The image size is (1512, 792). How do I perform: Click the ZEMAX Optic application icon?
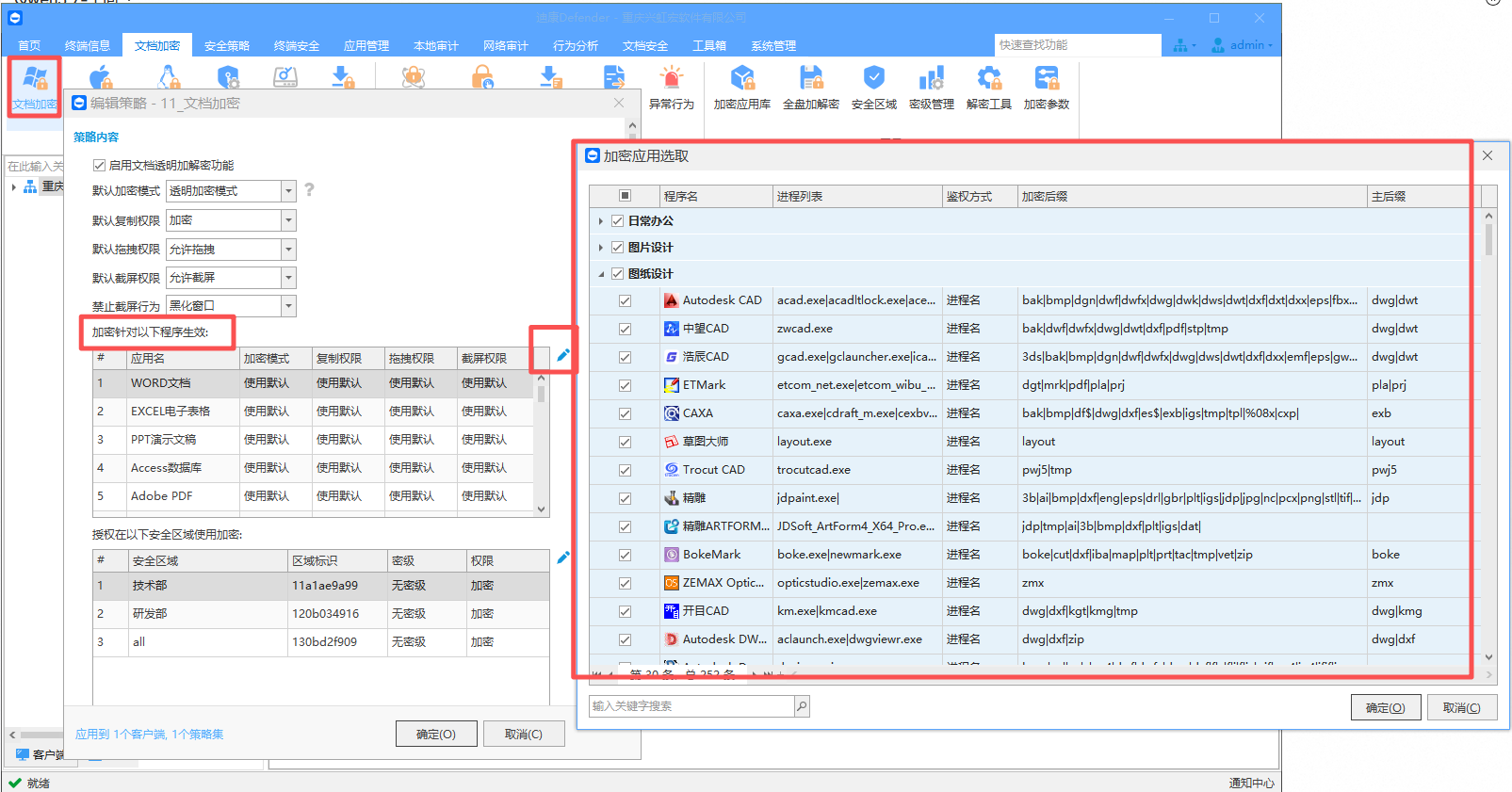[x=672, y=583]
